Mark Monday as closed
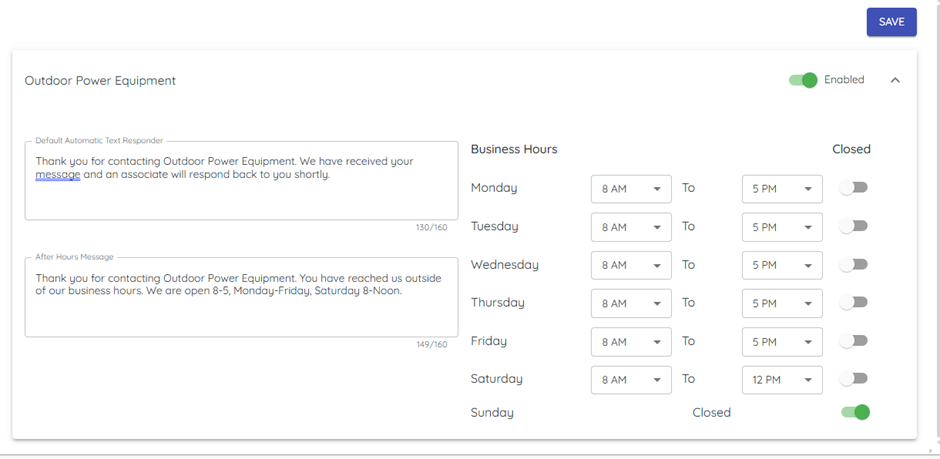The width and height of the screenshot is (940, 459). pyautogui.click(x=853, y=188)
